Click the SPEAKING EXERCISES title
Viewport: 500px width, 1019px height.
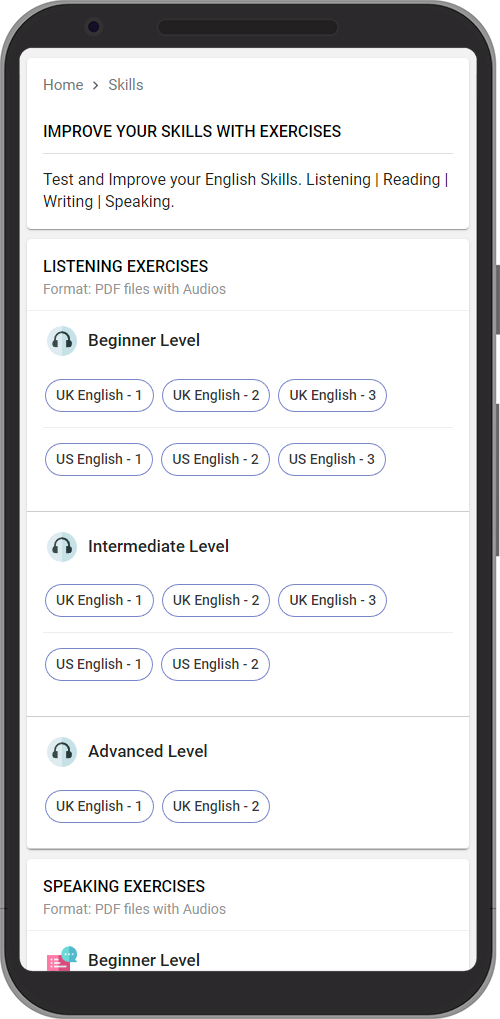point(124,886)
